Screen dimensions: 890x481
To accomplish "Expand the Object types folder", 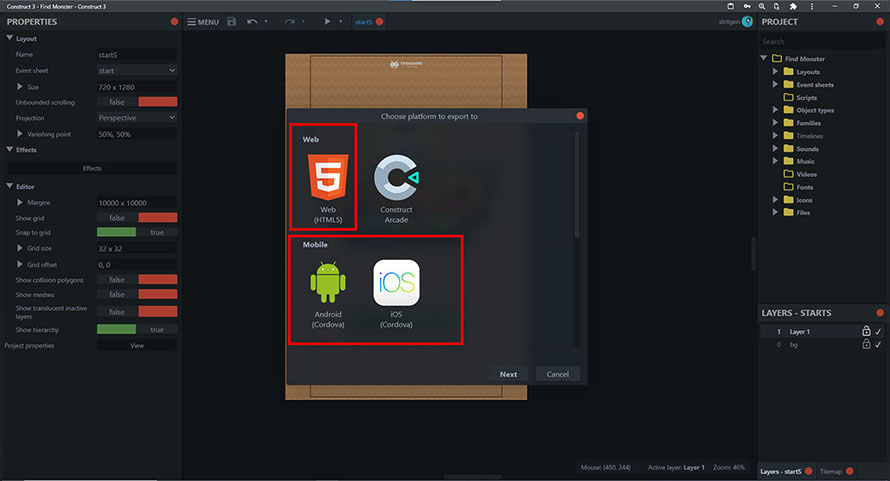I will [775, 110].
